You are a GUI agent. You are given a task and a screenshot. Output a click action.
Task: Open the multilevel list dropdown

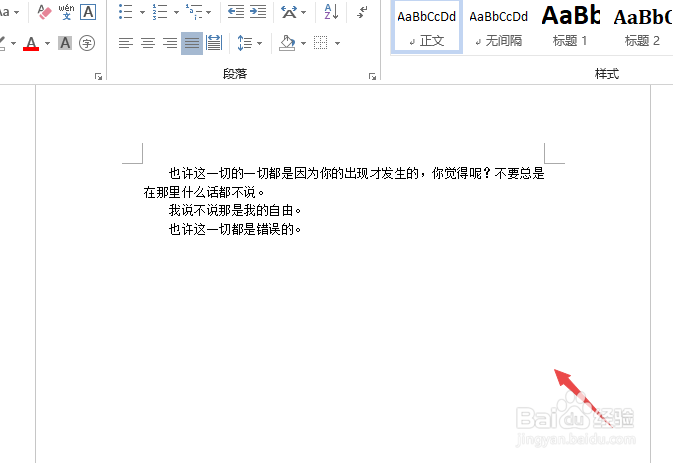pyautogui.click(x=209, y=12)
